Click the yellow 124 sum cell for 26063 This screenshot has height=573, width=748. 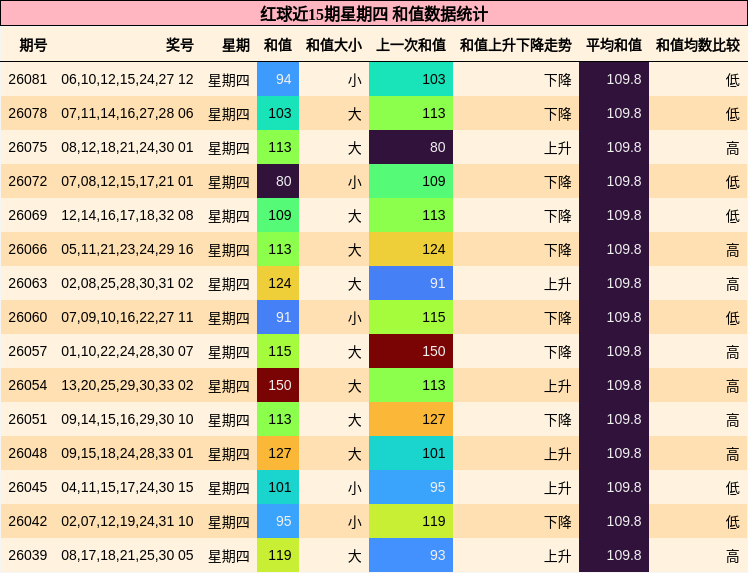pos(278,283)
